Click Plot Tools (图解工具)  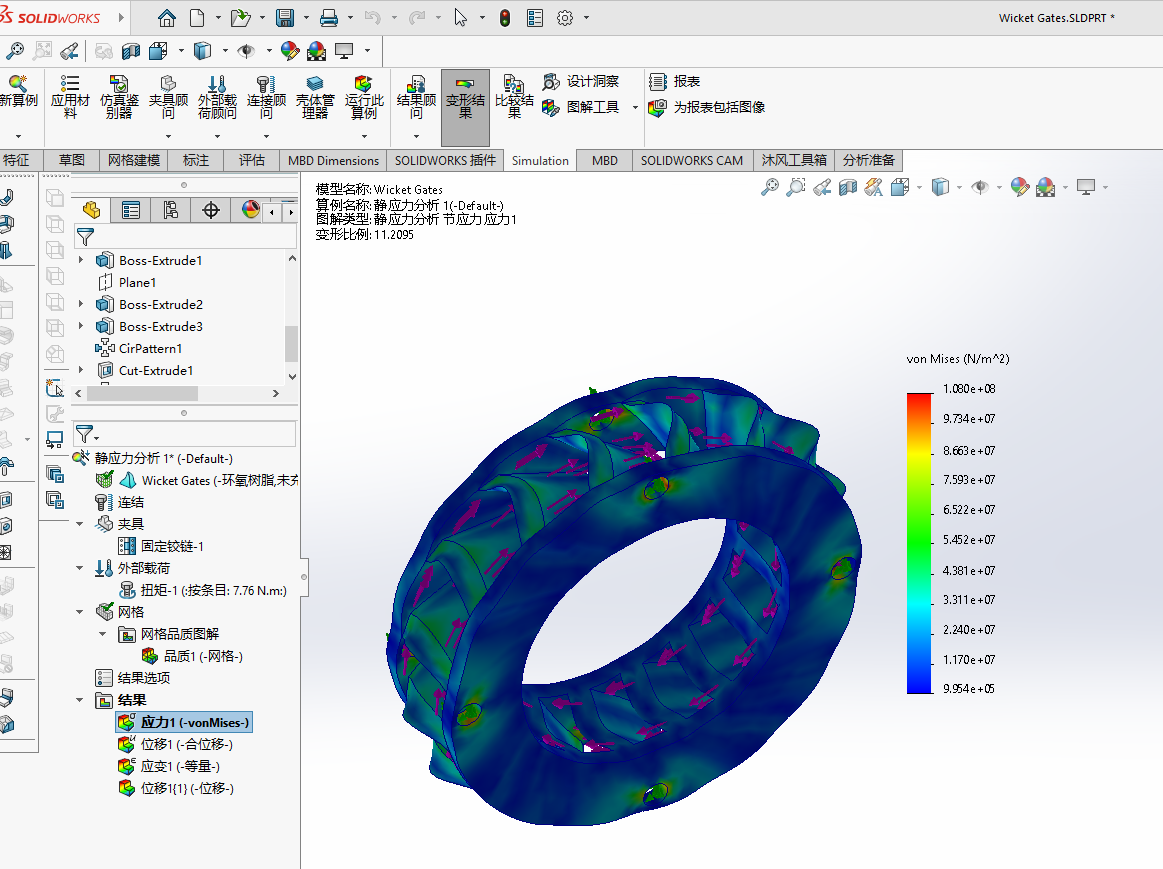pos(581,108)
